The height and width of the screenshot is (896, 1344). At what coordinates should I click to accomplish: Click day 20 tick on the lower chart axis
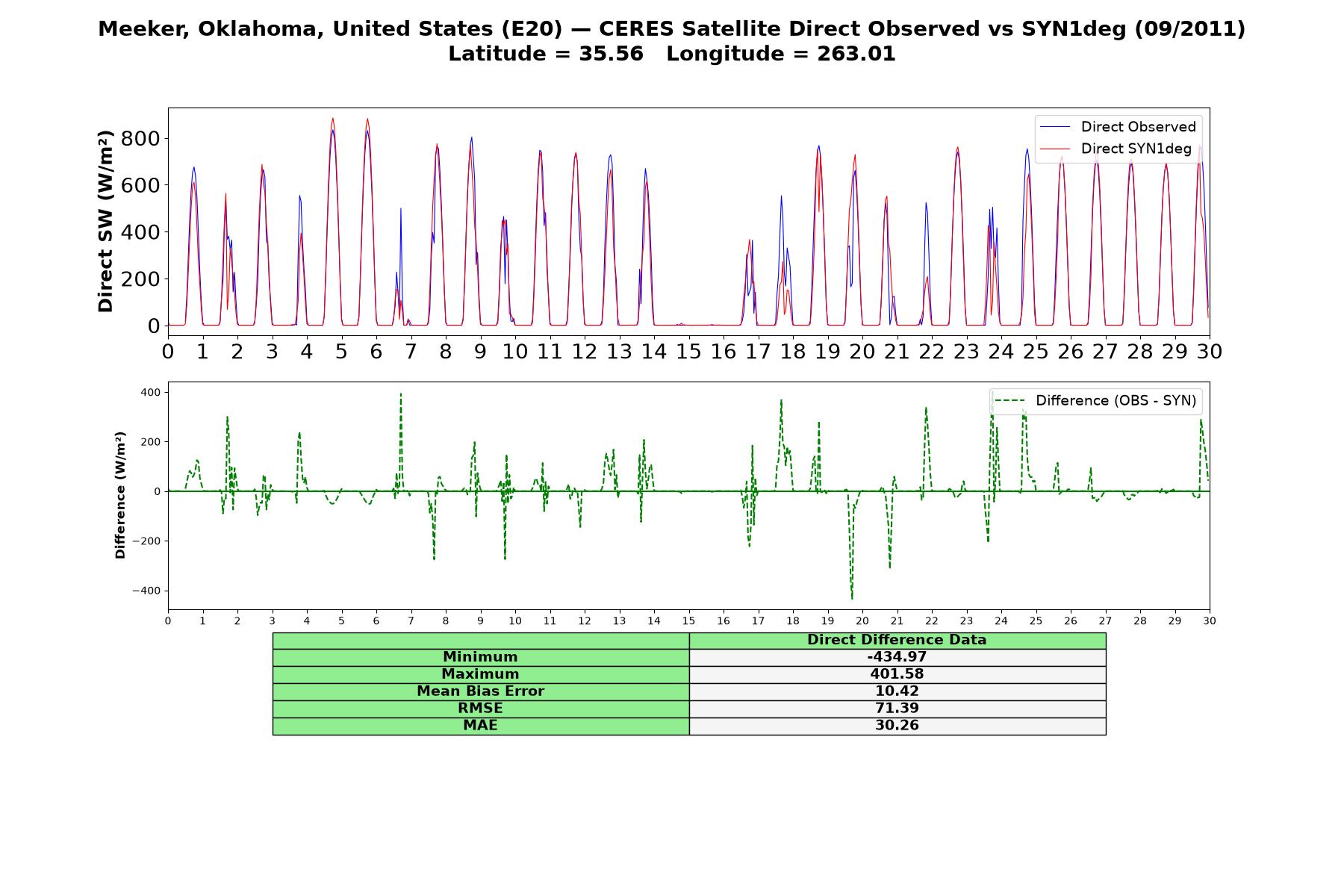point(862,621)
